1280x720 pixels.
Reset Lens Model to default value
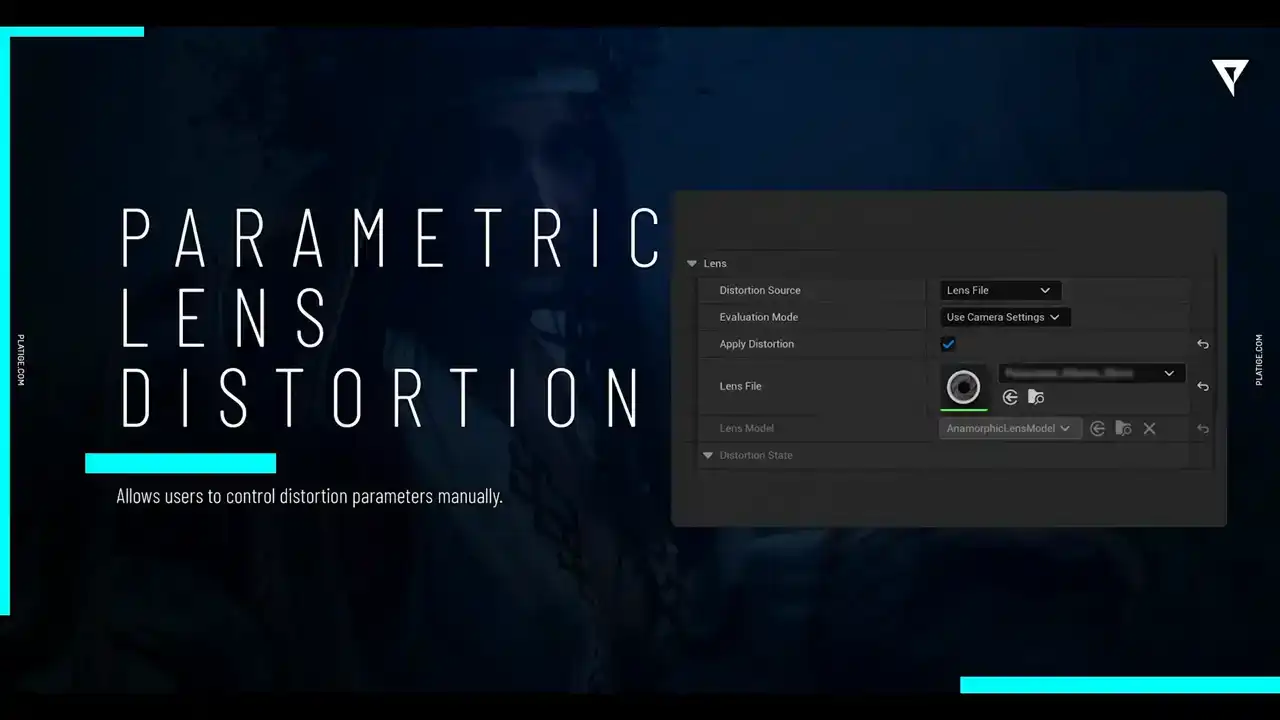[x=1203, y=428]
